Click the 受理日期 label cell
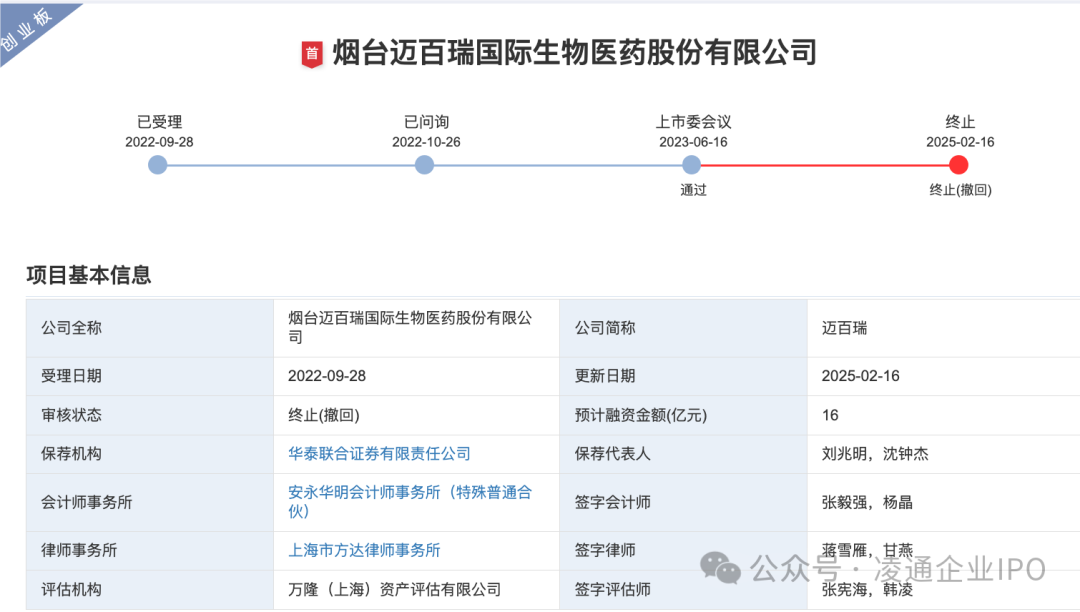This screenshot has width=1080, height=612. click(149, 376)
